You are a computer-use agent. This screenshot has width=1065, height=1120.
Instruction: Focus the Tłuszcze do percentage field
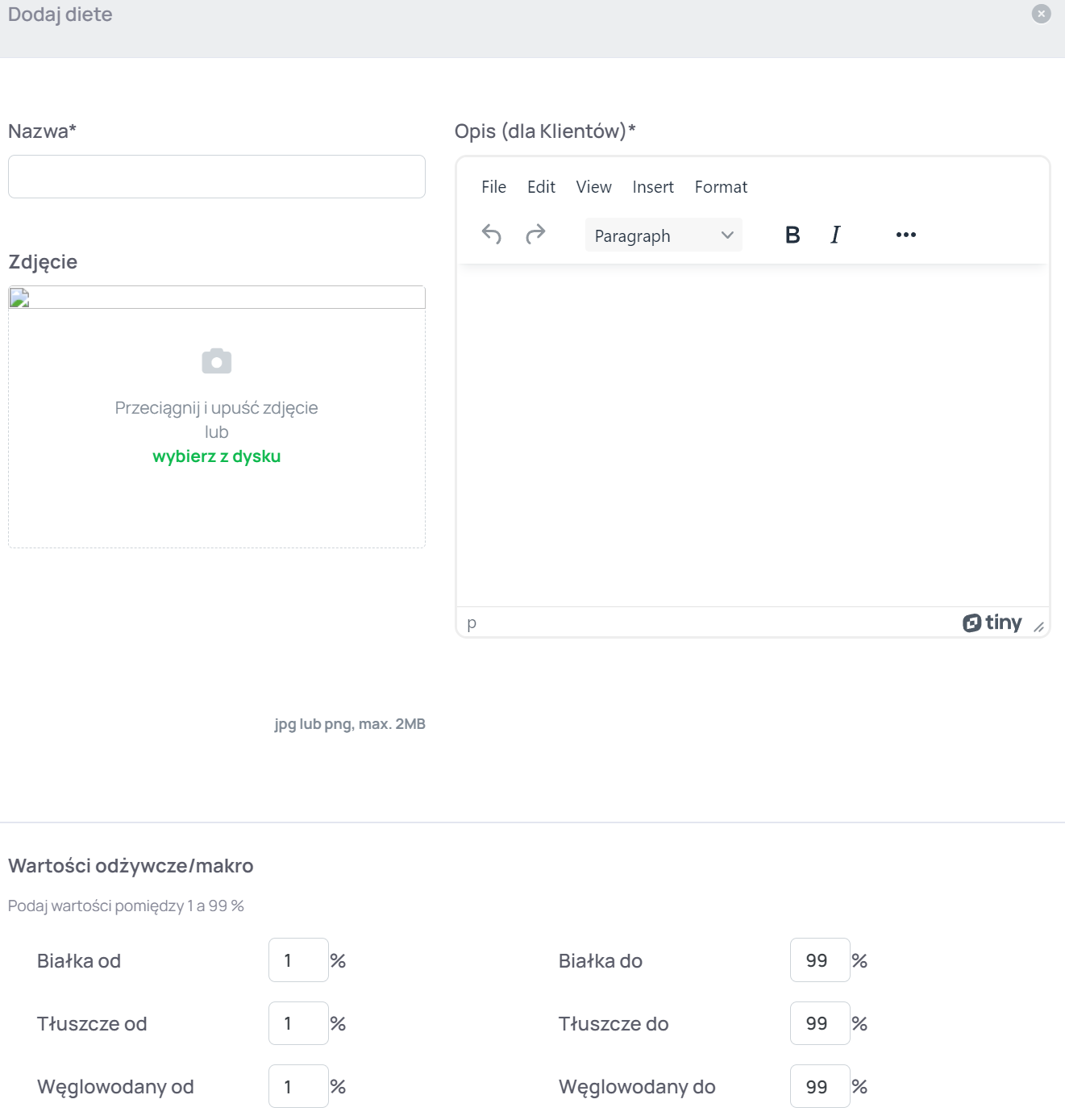coord(819,1023)
